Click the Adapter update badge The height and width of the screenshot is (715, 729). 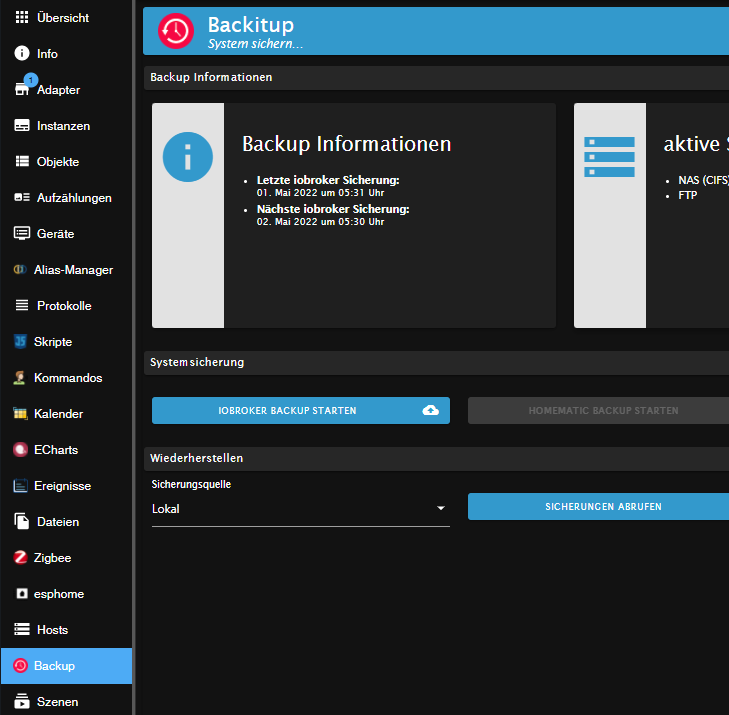pyautogui.click(x=31, y=80)
